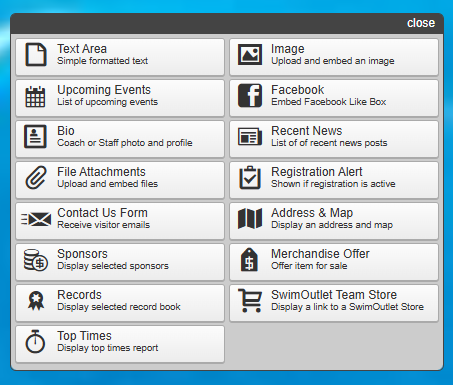Viewport: 453px width, 385px height.
Task: Click "List of of recent news posts"
Action: 329,143
